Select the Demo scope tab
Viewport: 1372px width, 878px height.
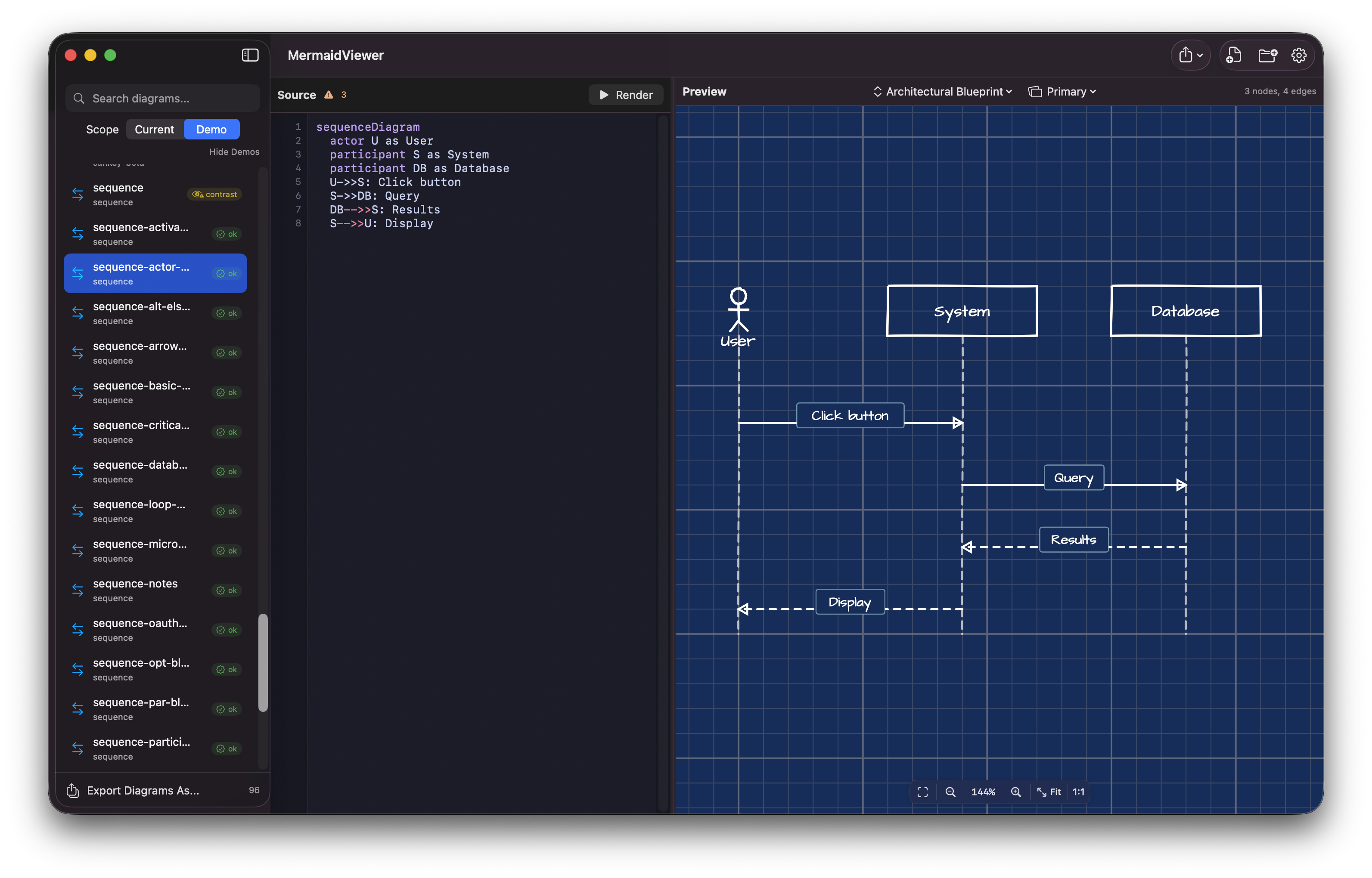211,130
